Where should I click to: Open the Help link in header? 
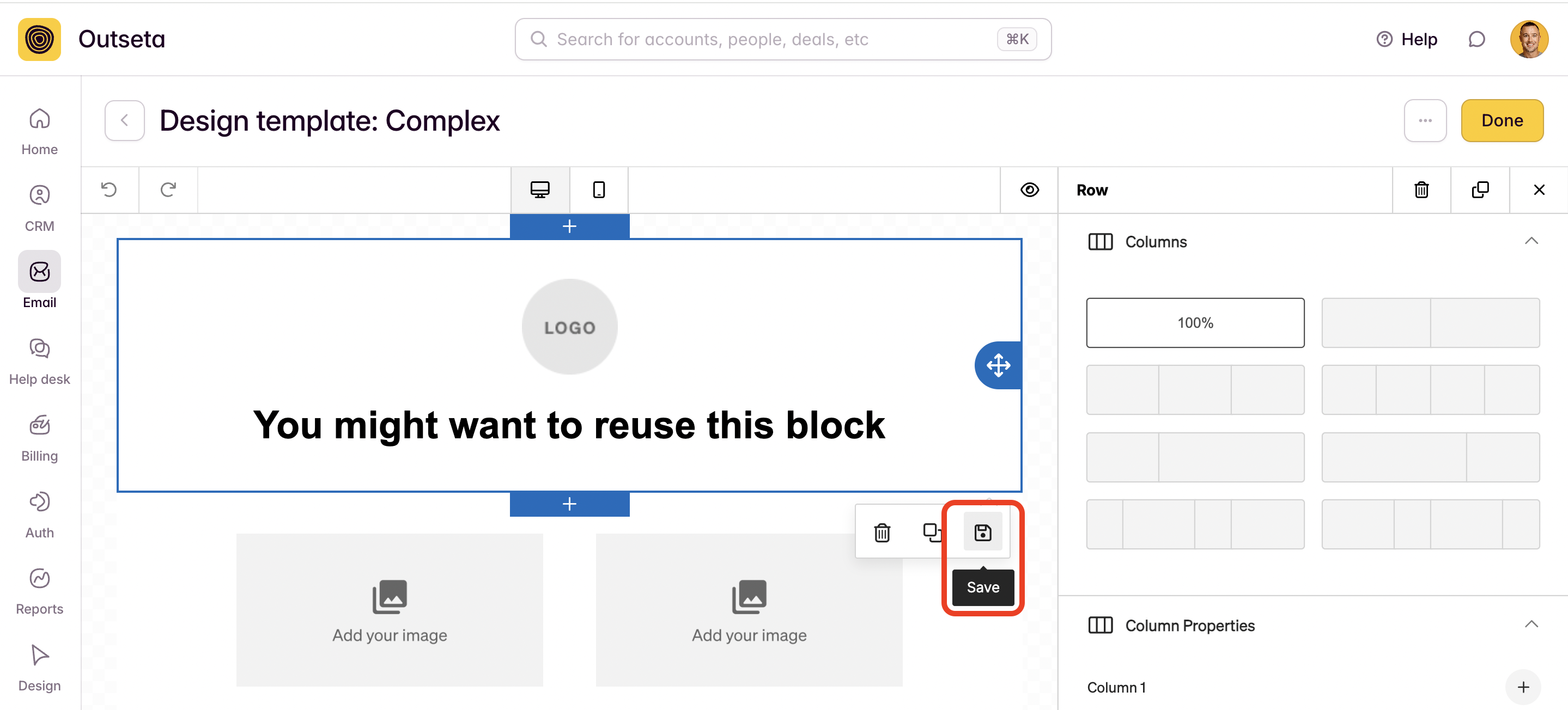point(1407,40)
